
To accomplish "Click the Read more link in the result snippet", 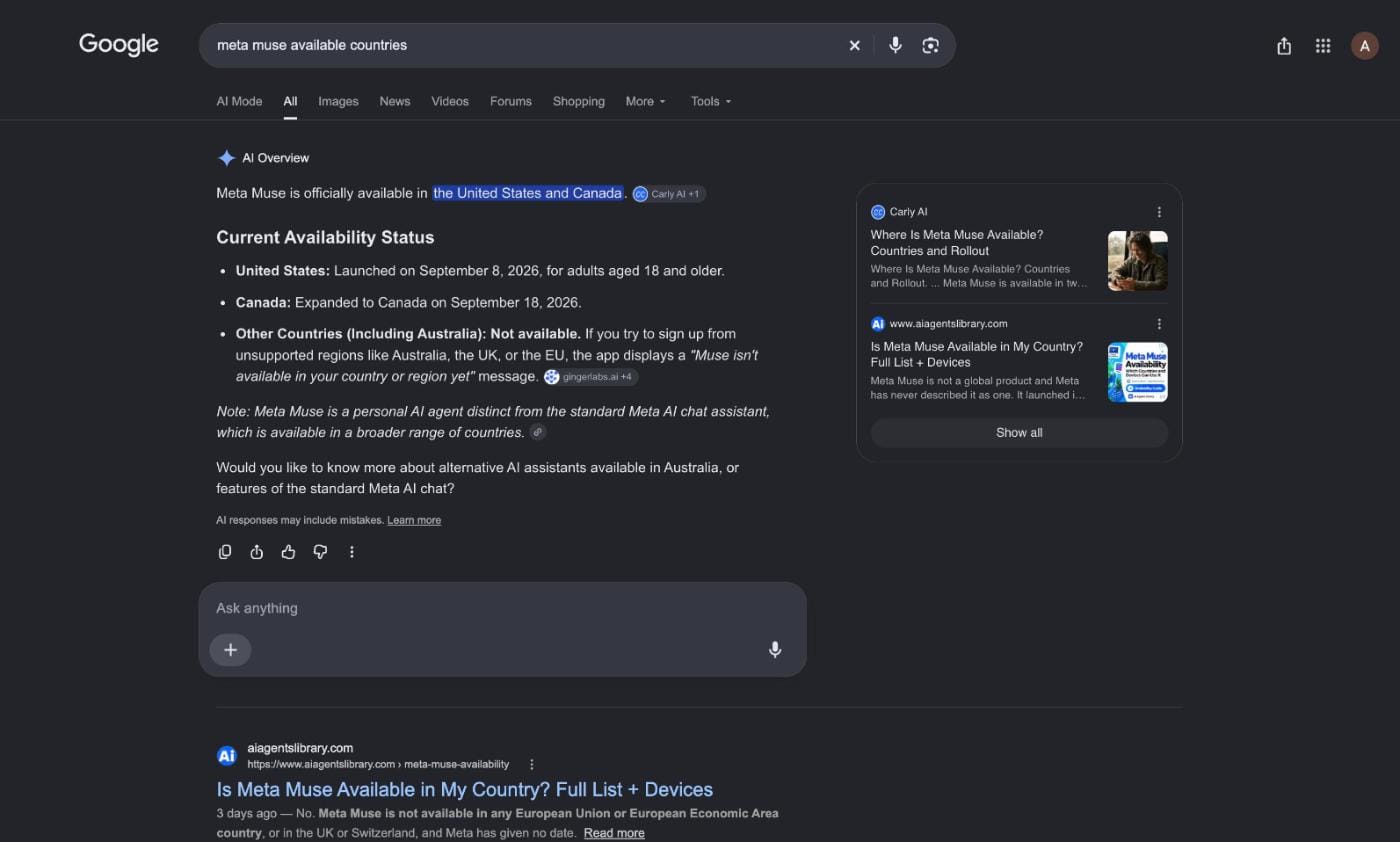I will tap(614, 833).
